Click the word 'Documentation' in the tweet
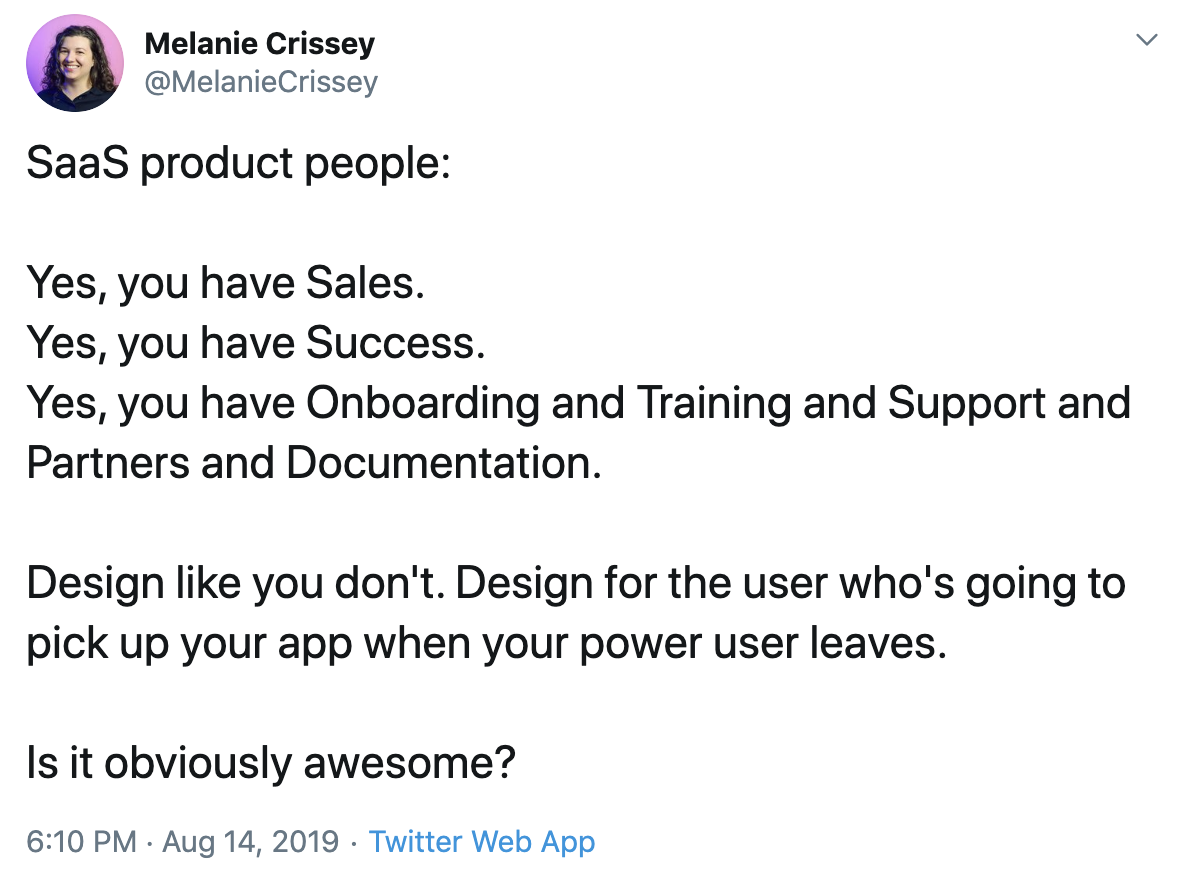 [439, 463]
